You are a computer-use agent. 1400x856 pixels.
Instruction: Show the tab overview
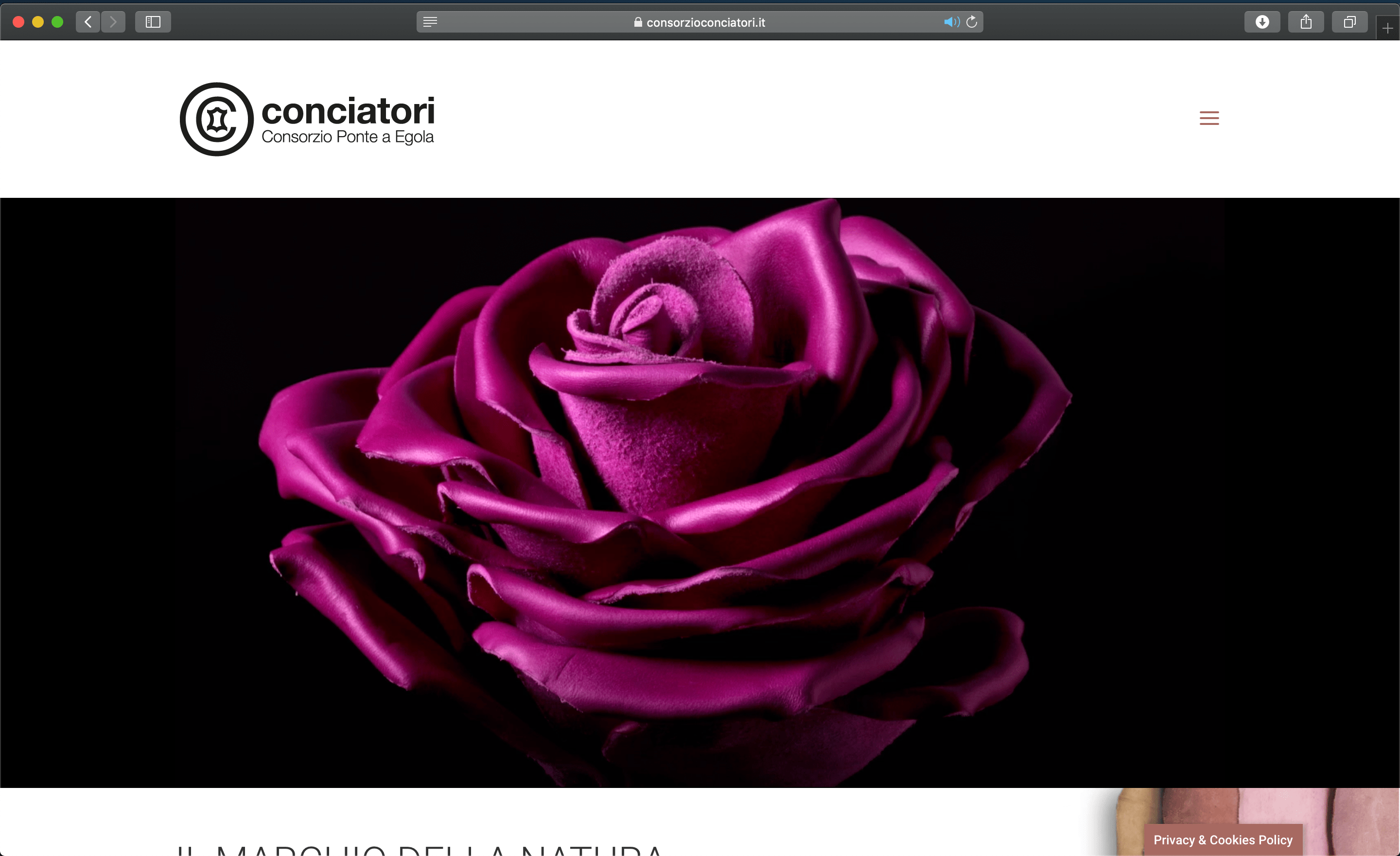pyautogui.click(x=1349, y=22)
